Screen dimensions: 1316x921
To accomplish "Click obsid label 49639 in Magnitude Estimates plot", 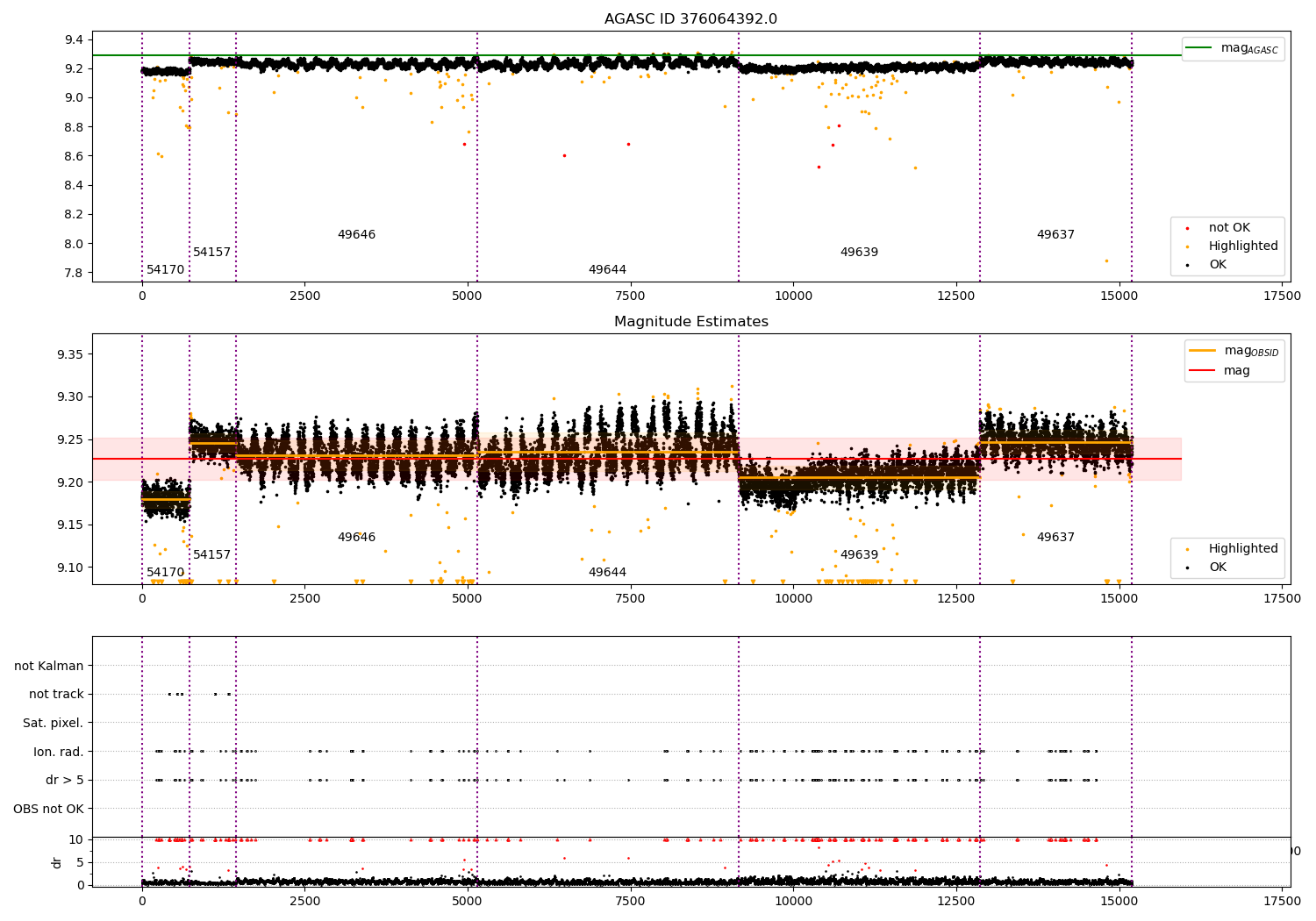I will [859, 555].
